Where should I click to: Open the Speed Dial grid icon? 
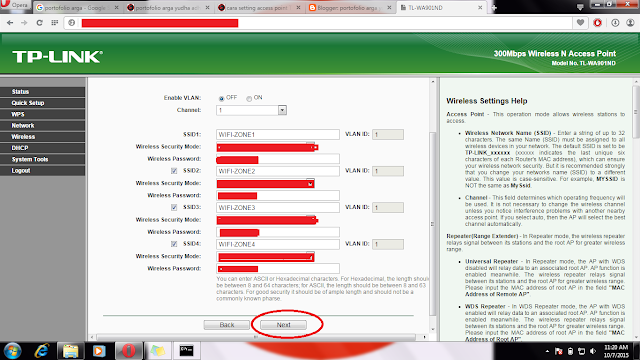(x=55, y=23)
